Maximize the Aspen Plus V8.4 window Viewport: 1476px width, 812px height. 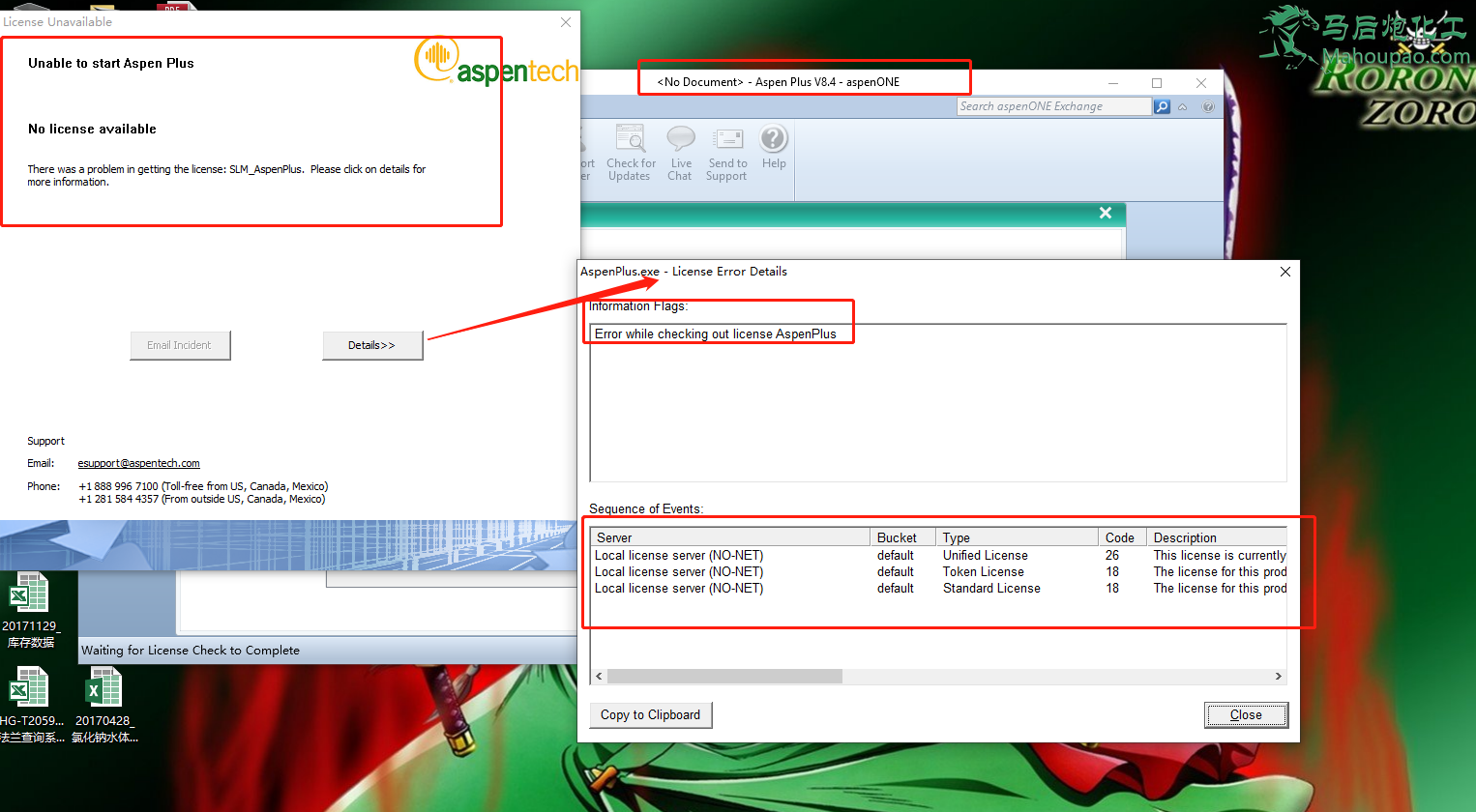coord(1157,83)
